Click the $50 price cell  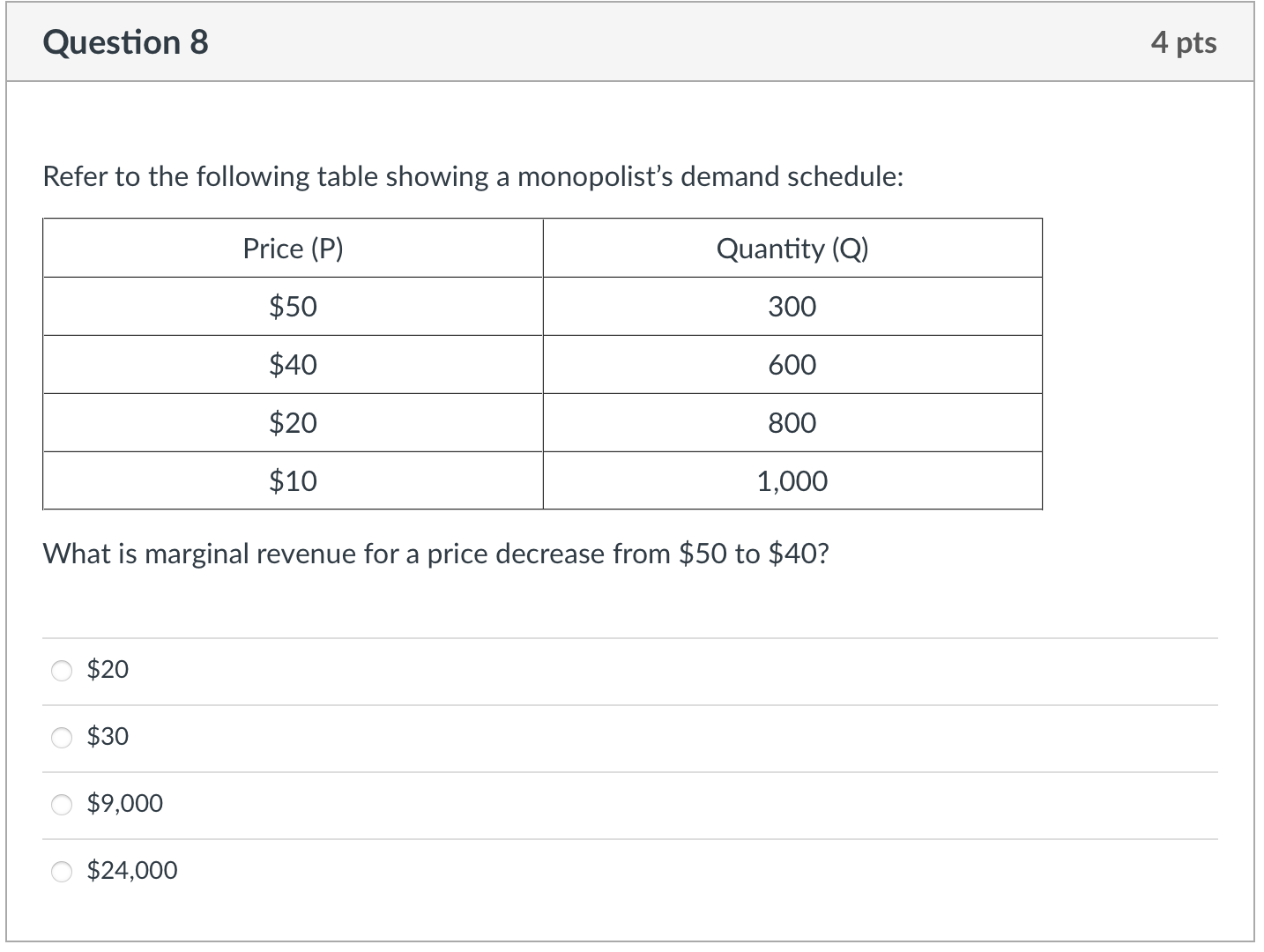[x=292, y=307]
